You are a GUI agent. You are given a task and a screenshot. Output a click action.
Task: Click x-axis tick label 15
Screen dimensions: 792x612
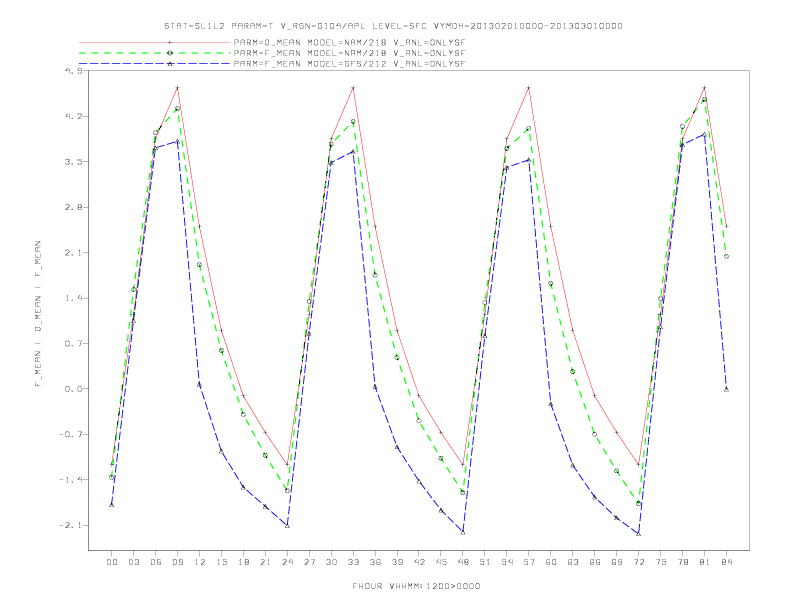(x=221, y=562)
